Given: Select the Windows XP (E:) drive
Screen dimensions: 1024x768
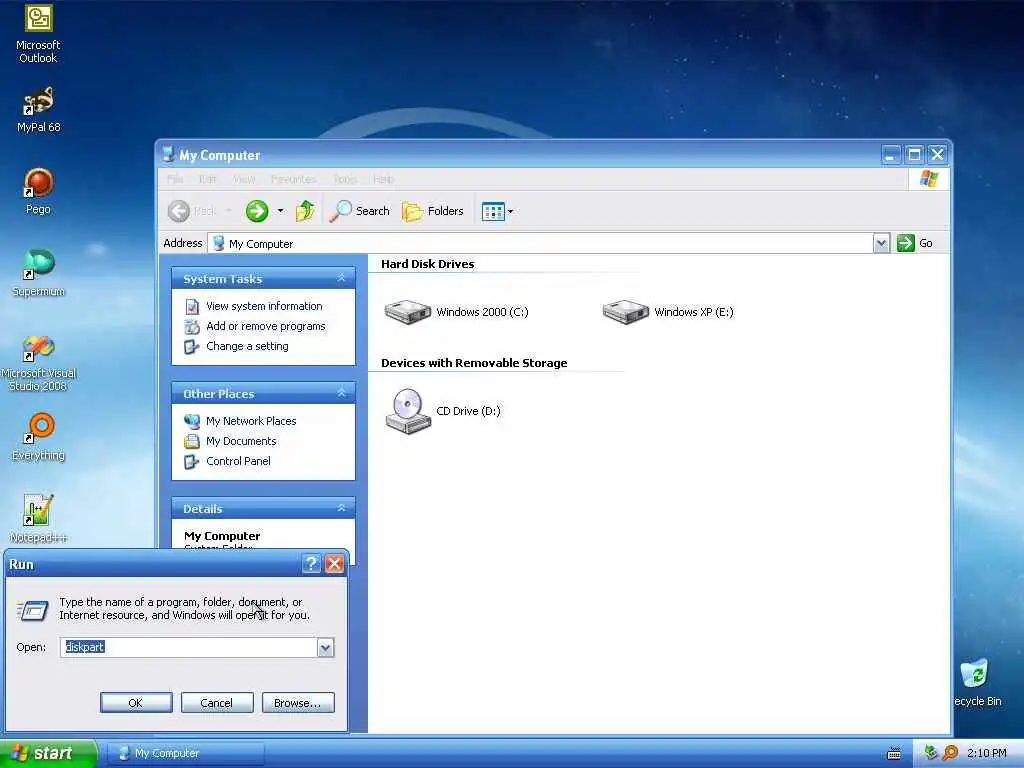Looking at the screenshot, I should [x=667, y=312].
